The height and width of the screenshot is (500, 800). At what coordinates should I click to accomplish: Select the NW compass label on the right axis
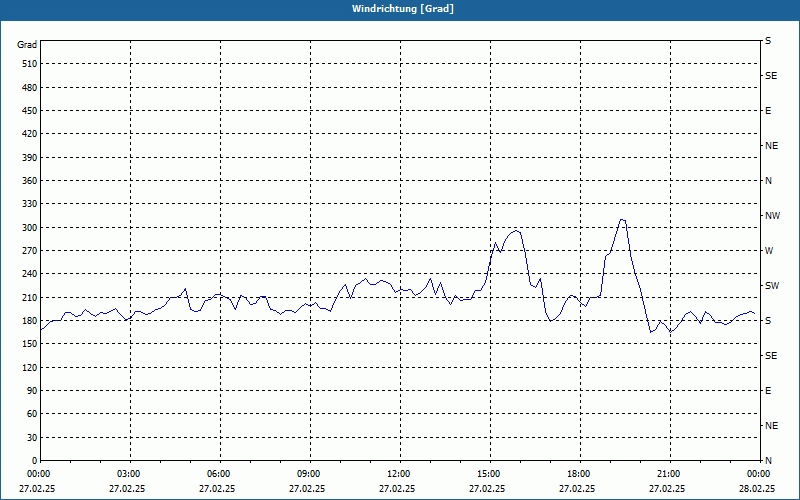[x=772, y=216]
